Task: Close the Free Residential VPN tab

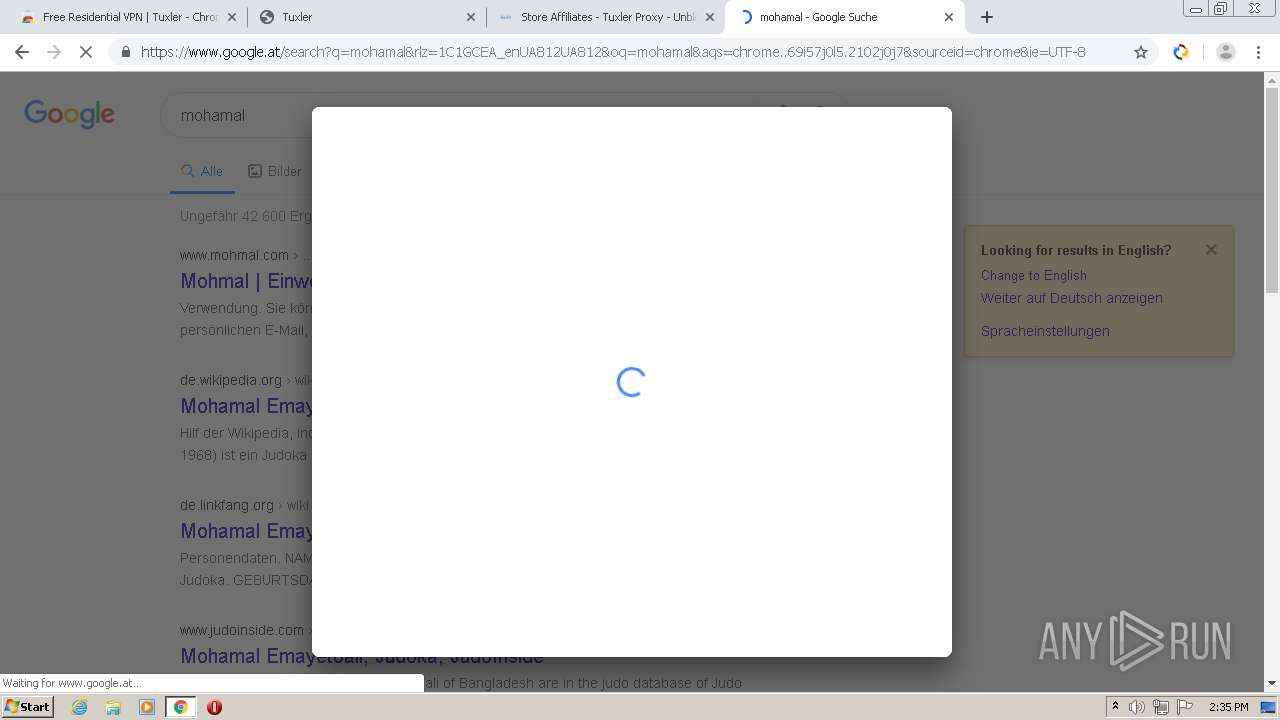Action: (232, 17)
